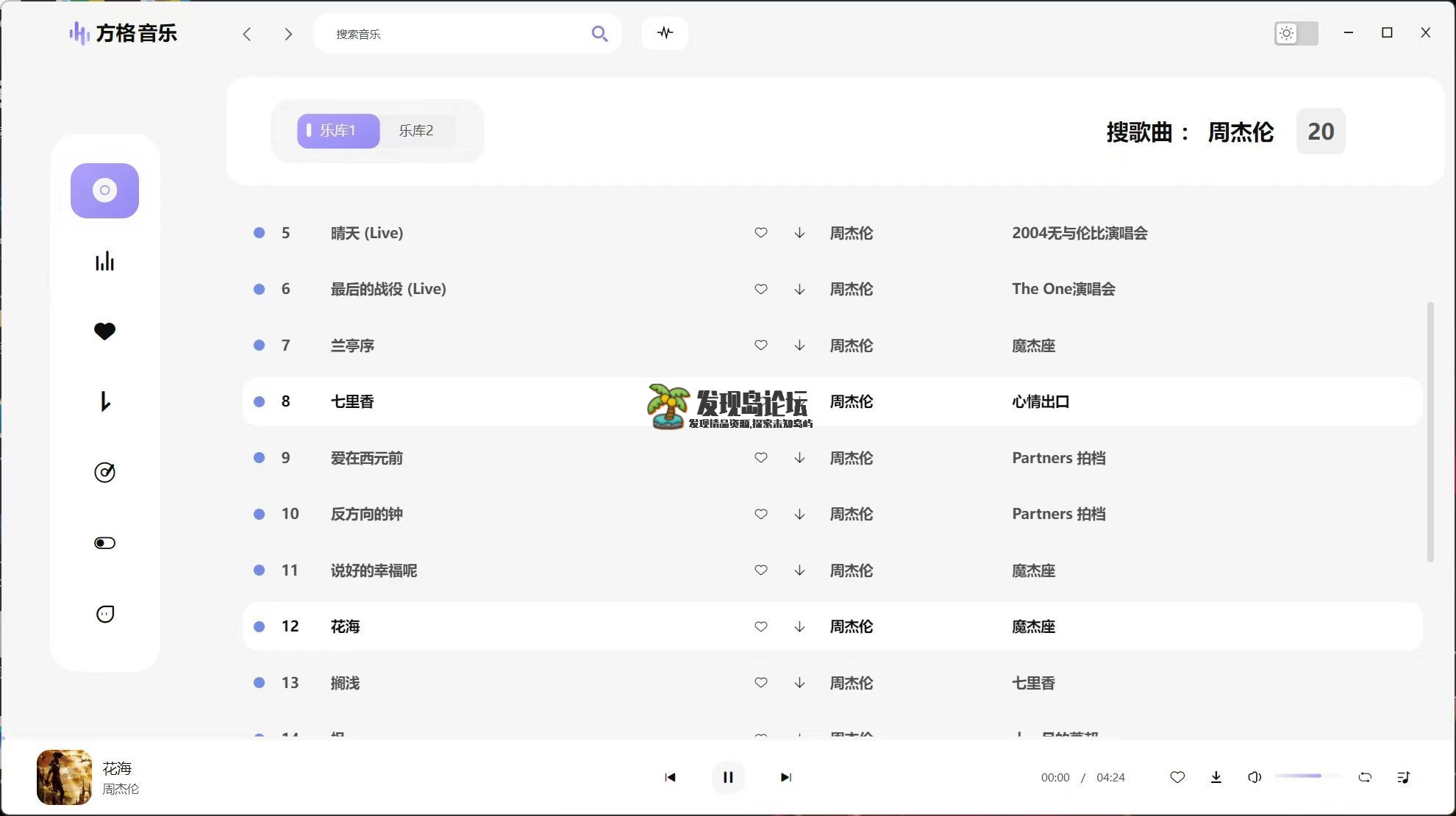1456x816 pixels.
Task: Skip to the next track
Action: tap(785, 777)
